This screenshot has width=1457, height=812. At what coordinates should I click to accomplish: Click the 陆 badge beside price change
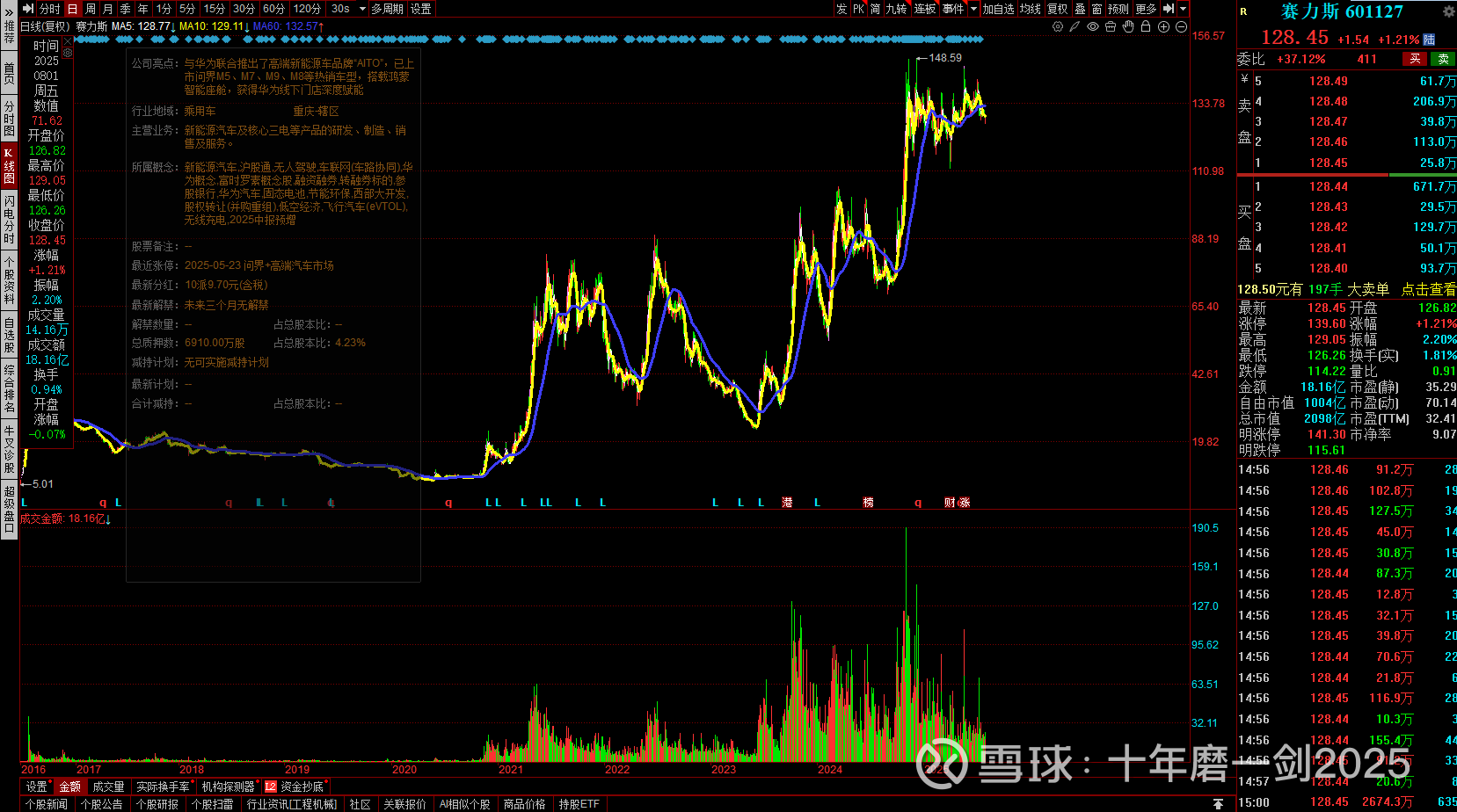coord(1429,40)
